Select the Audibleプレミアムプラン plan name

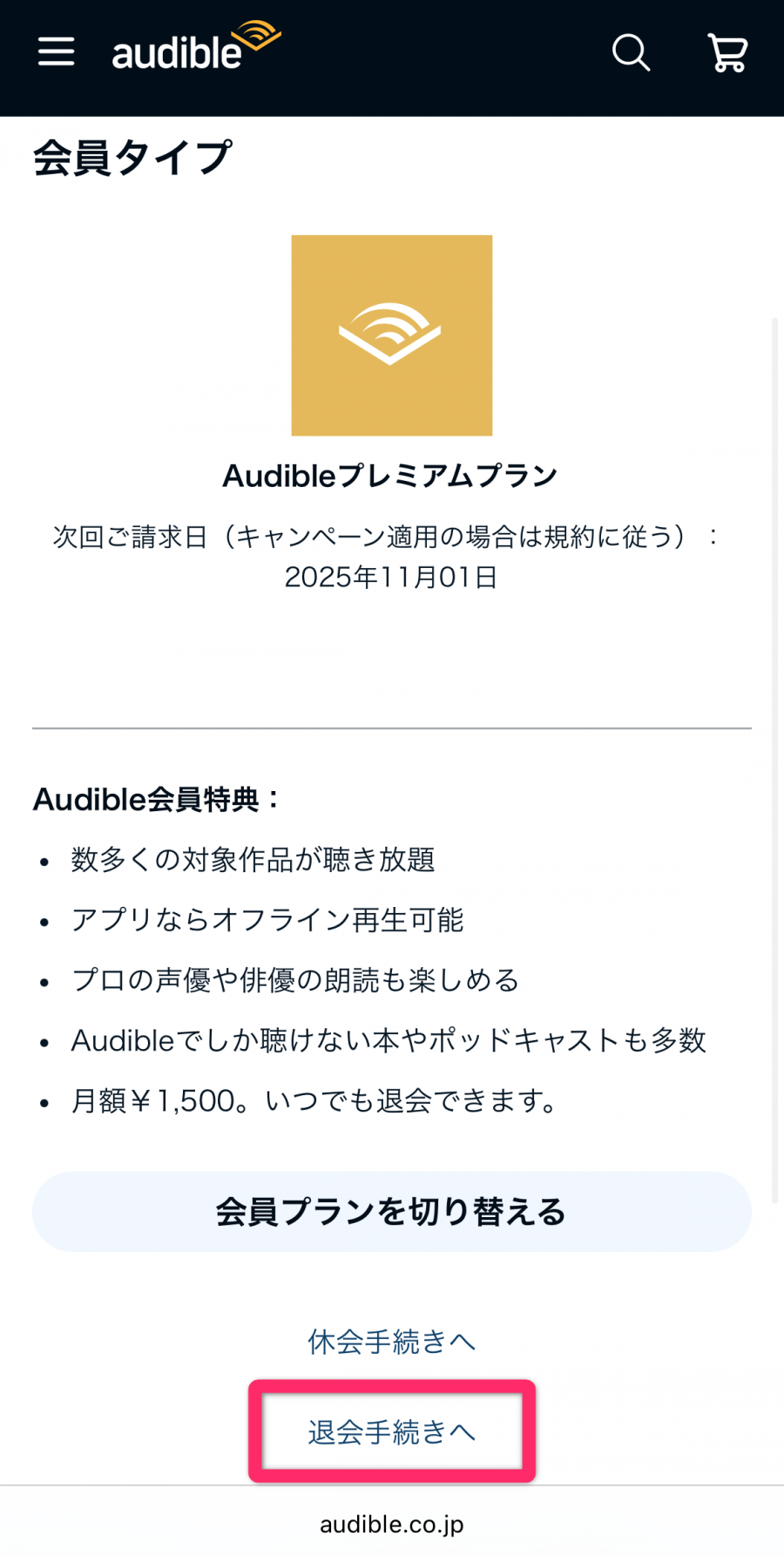click(390, 476)
